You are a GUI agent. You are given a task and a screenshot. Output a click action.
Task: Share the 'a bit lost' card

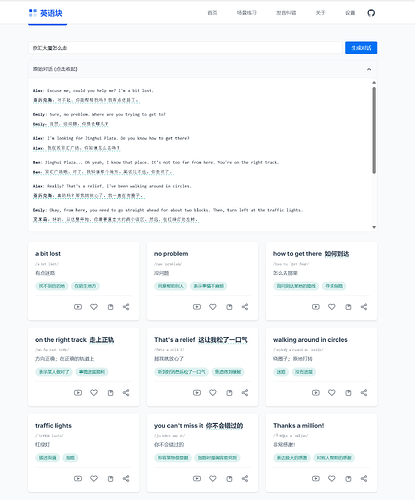pos(126,307)
